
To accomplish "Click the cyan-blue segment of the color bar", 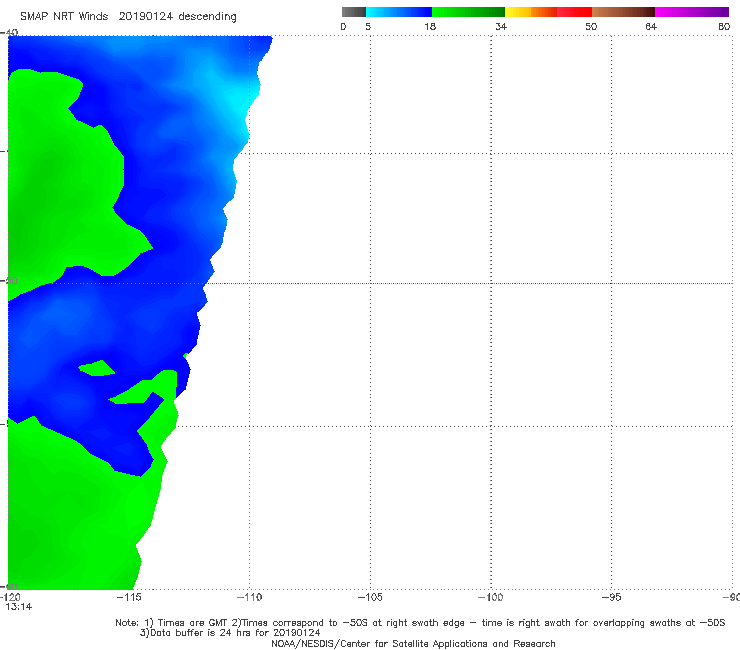I will [x=399, y=12].
